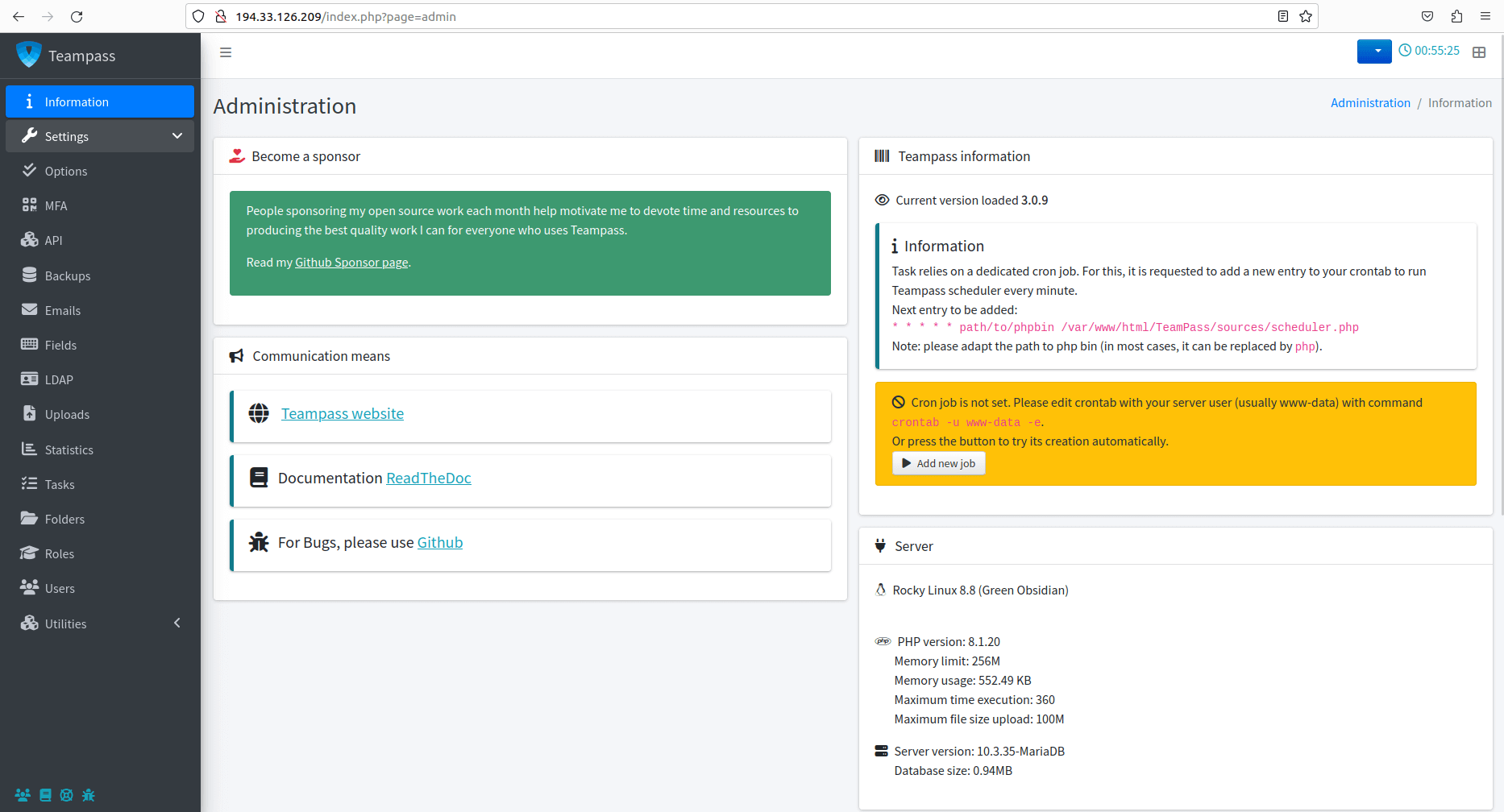Click the Administration breadcrumb link
Image resolution: width=1504 pixels, height=812 pixels.
pos(1370,103)
